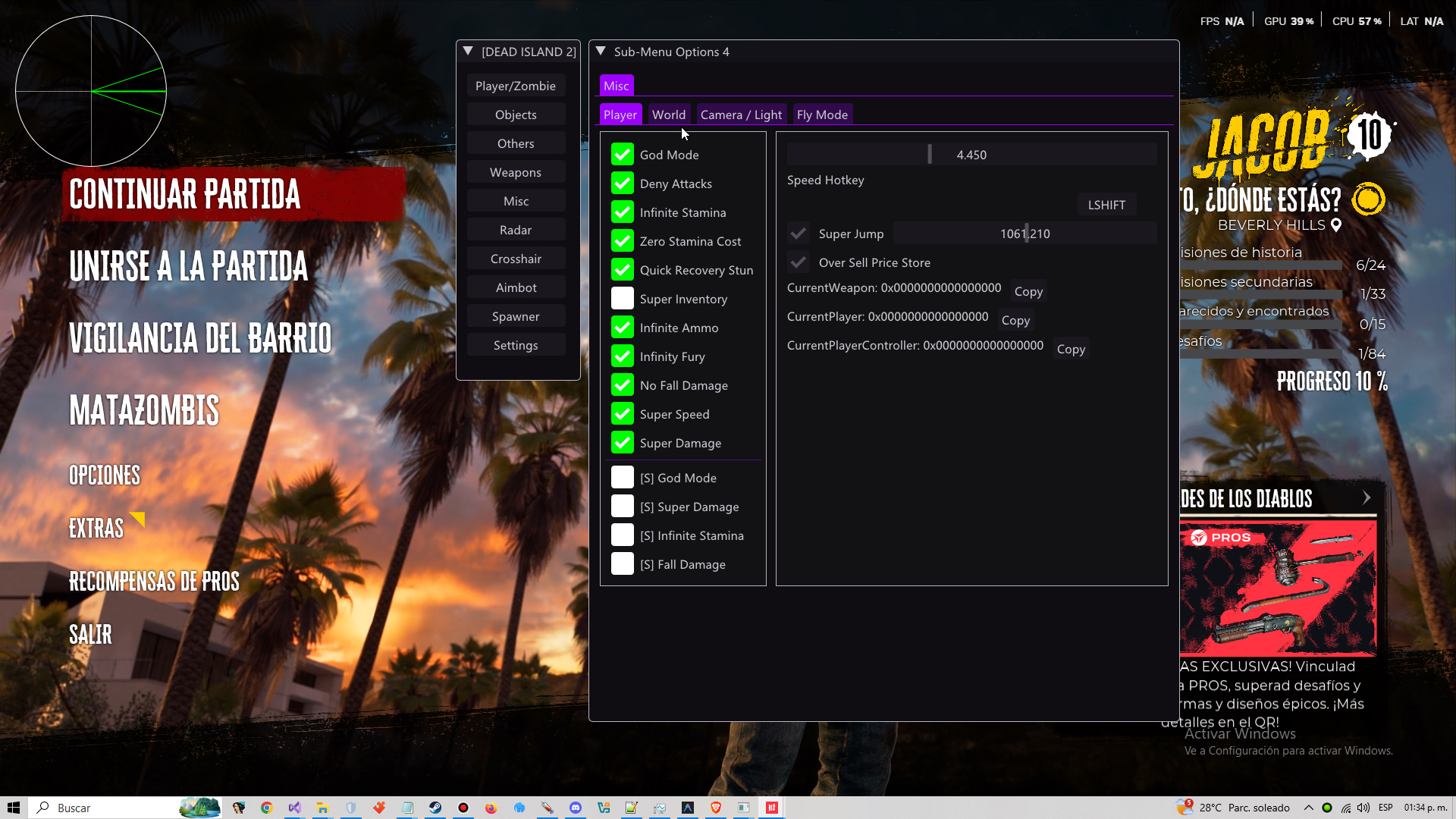This screenshot has height=819, width=1456.
Task: Open OBS recorder from the taskbar
Action: click(463, 808)
